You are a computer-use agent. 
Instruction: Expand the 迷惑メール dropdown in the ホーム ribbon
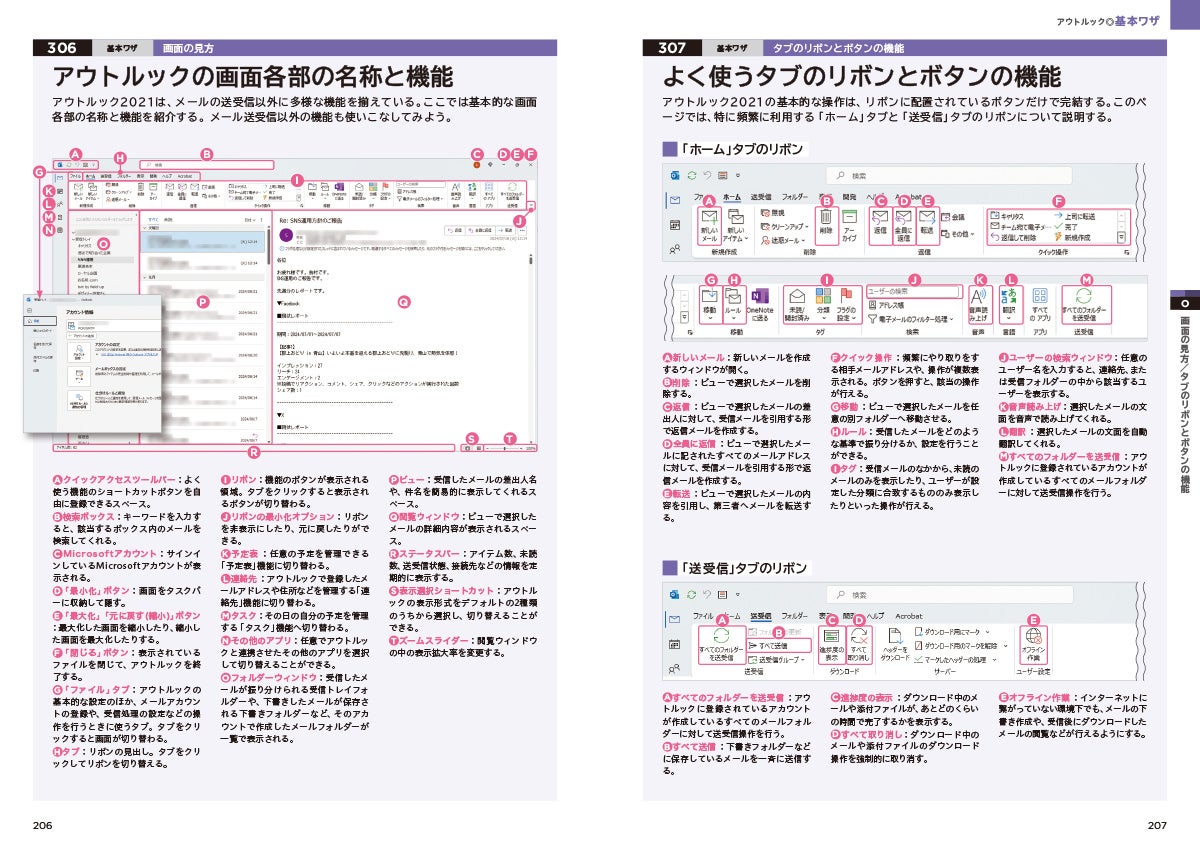tap(783, 239)
